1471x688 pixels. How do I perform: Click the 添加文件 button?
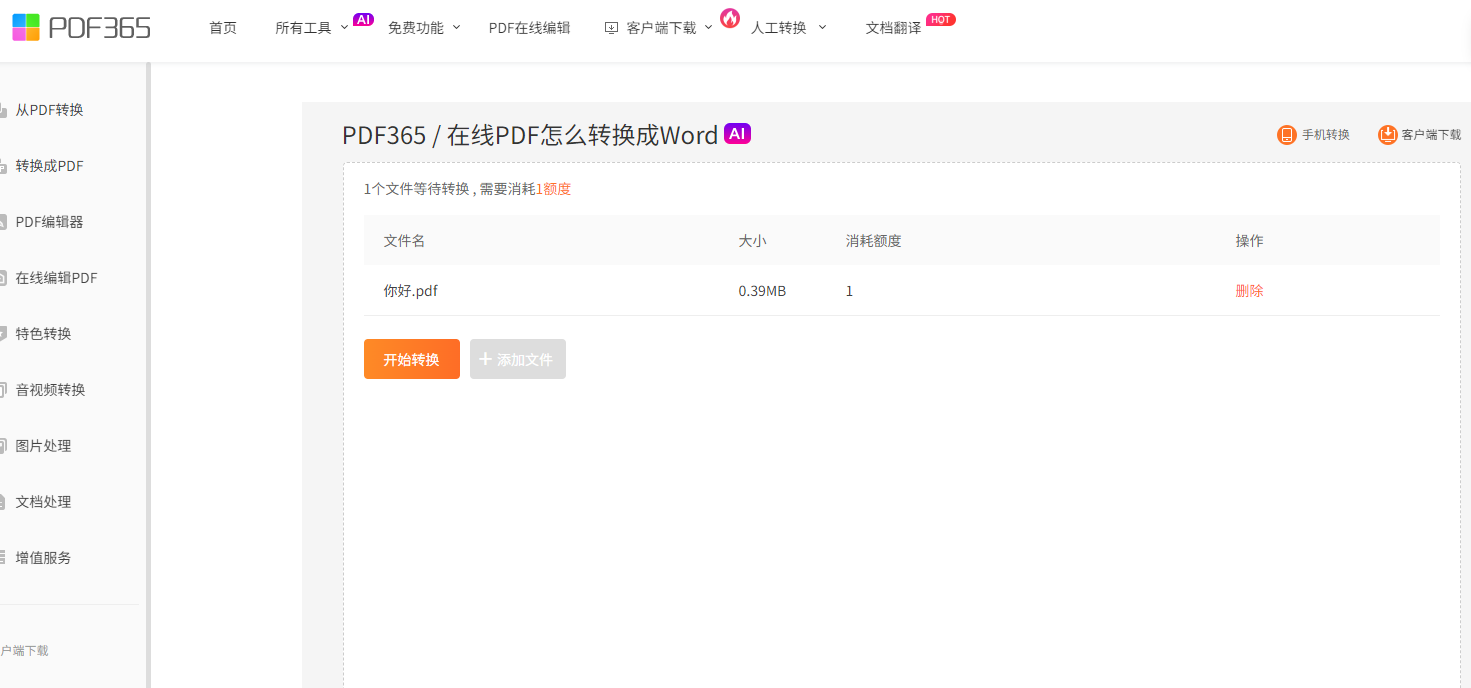pyautogui.click(x=517, y=359)
